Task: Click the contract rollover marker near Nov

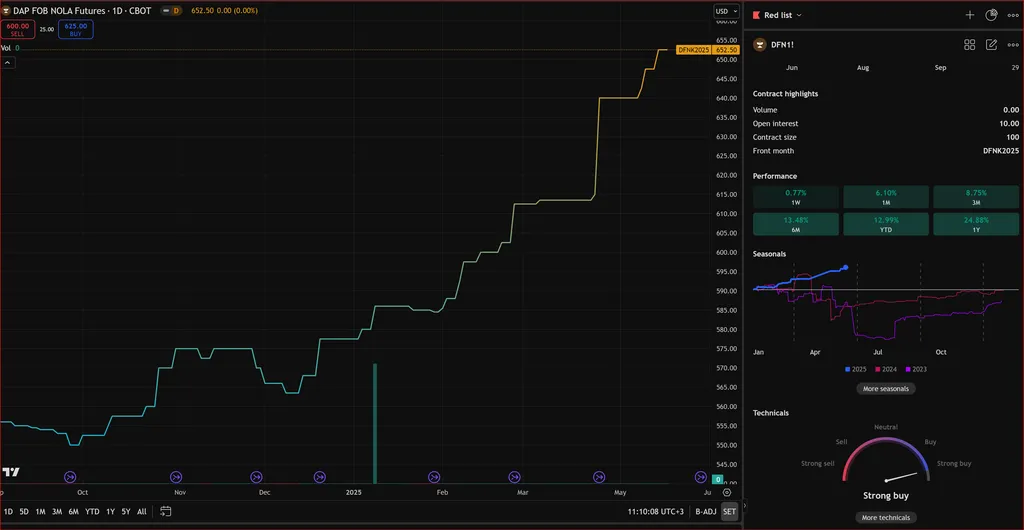Action: (176, 477)
